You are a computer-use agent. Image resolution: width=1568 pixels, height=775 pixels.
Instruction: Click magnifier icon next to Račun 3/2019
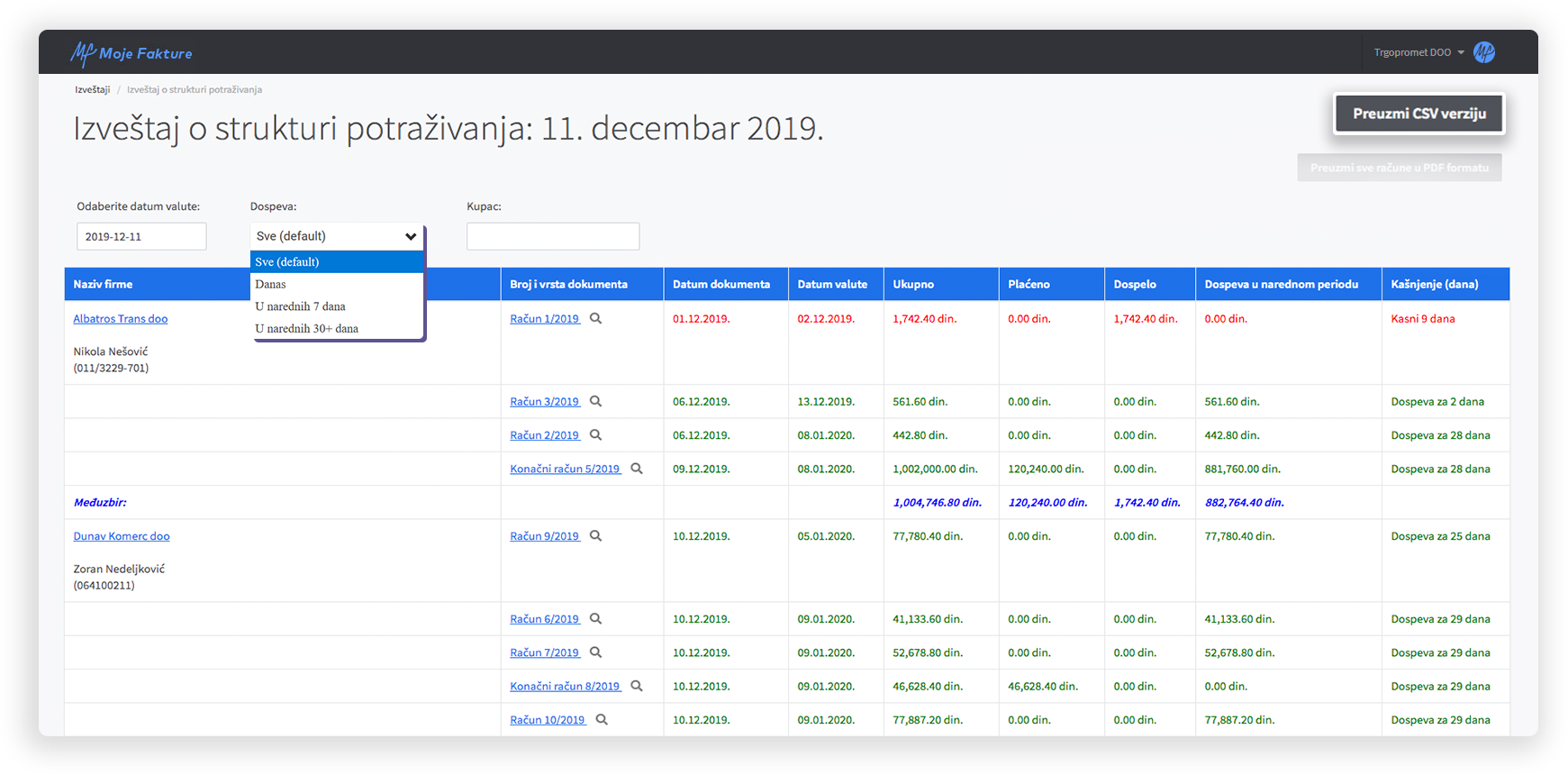coord(595,402)
